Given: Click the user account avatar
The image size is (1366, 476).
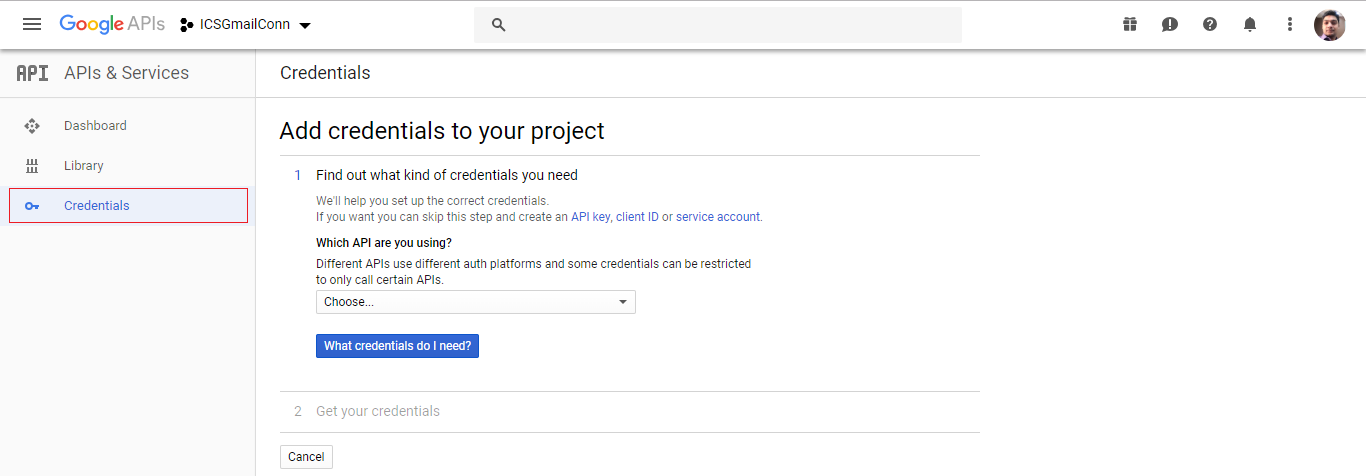Looking at the screenshot, I should [x=1329, y=25].
